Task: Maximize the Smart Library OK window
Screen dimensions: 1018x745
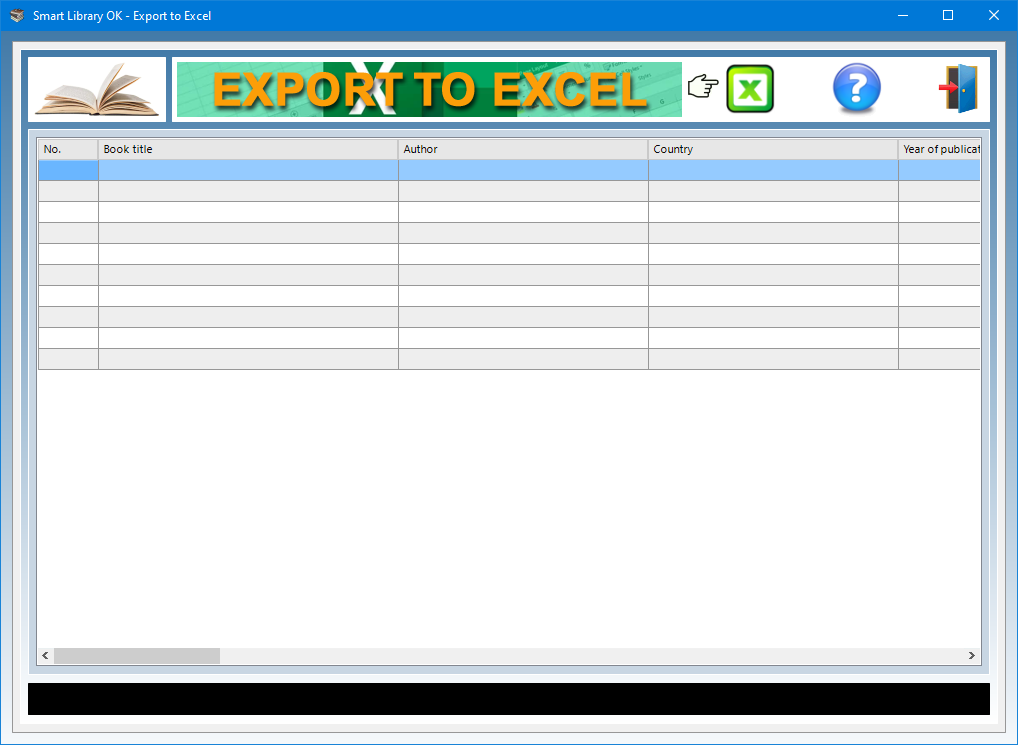Action: [948, 16]
